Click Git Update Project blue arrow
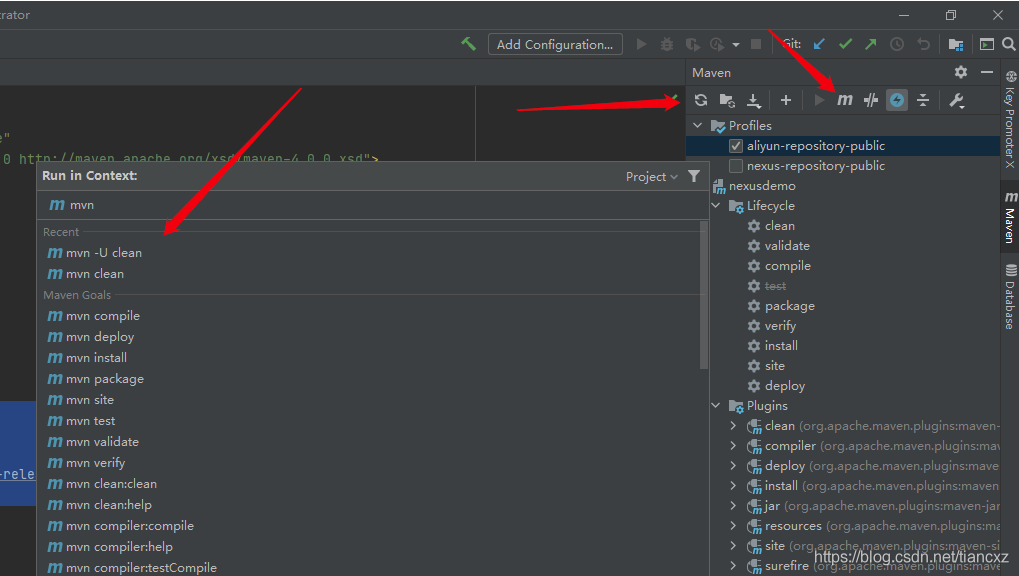Screen dimensions: 1019x576 (819, 44)
